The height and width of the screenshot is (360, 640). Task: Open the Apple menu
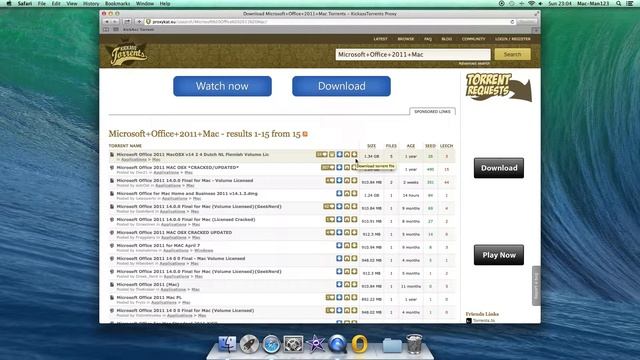(9, 3)
